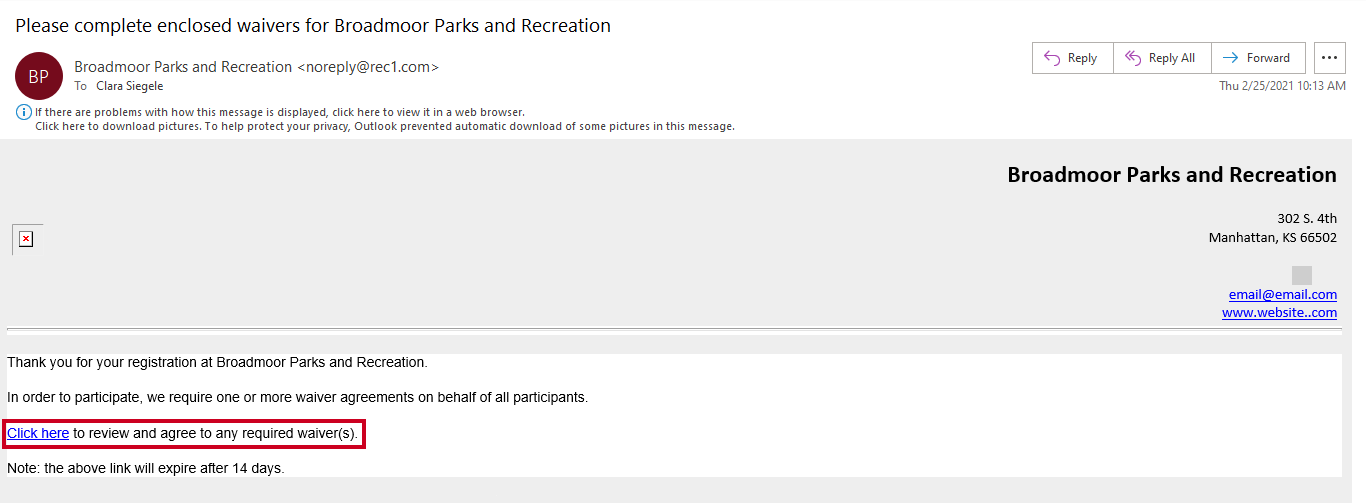1366x503 pixels.
Task: Open the 'Click here' waiver link
Action: (x=38, y=433)
